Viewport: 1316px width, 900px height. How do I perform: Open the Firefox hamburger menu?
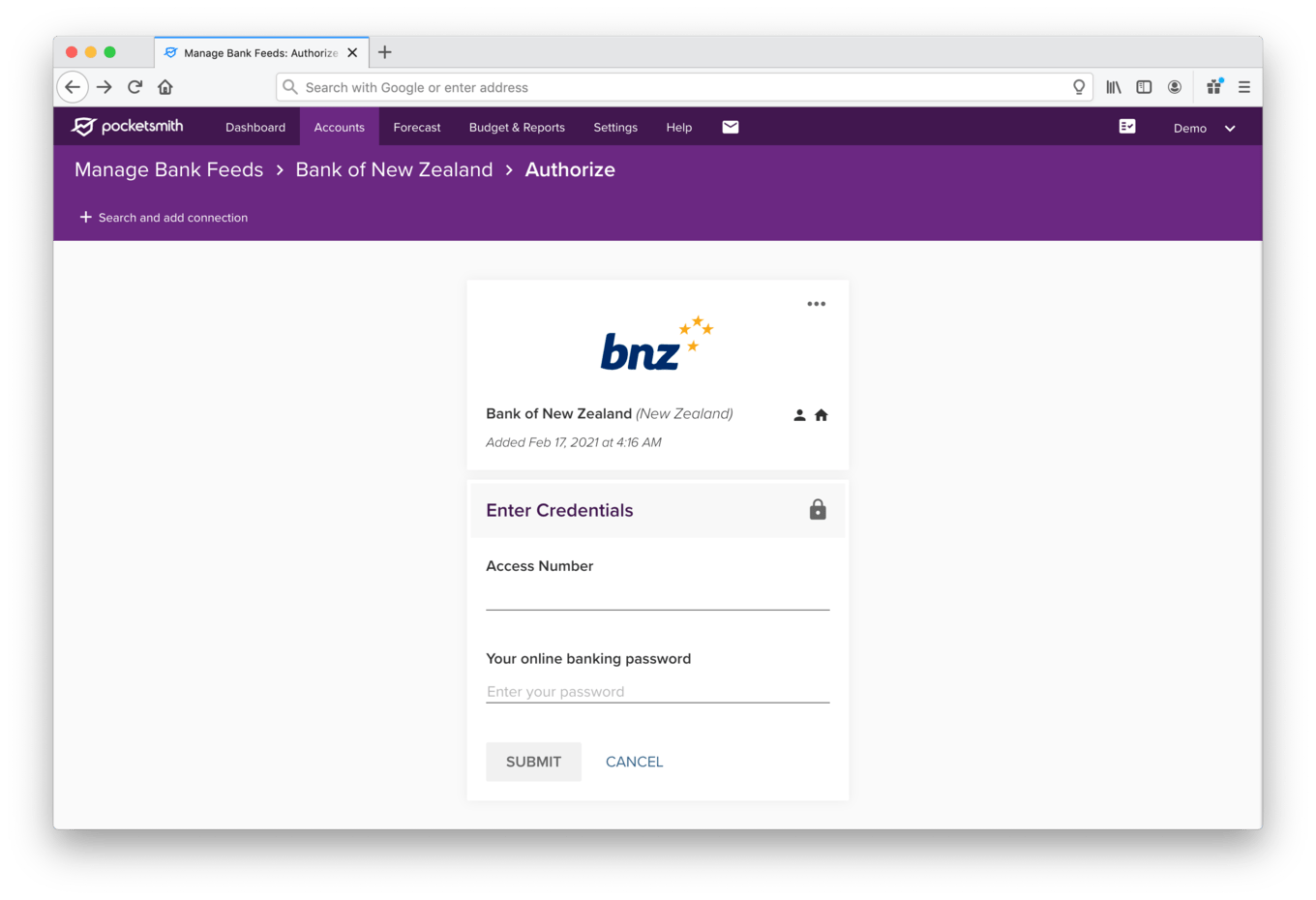[x=1244, y=87]
